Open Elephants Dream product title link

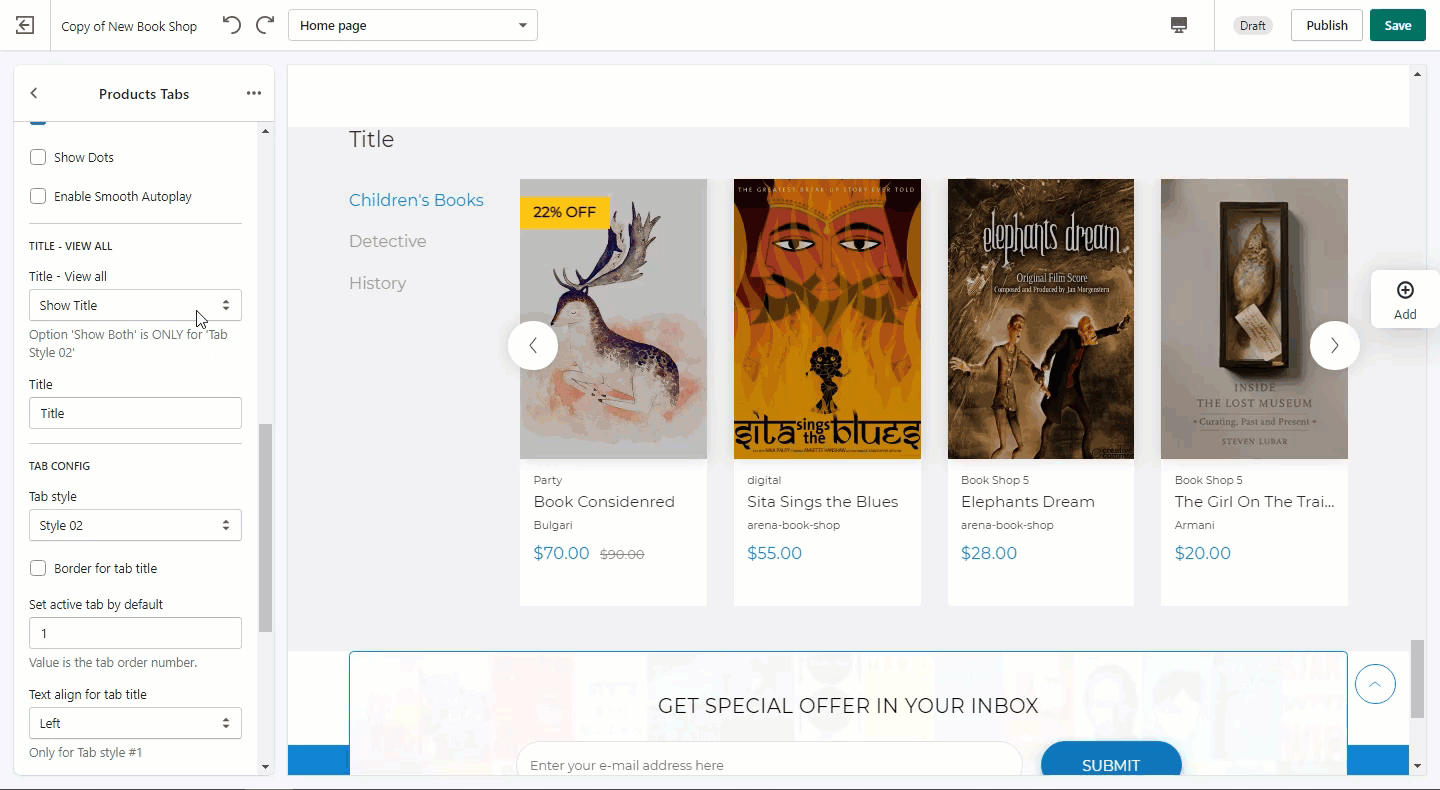(x=1028, y=502)
